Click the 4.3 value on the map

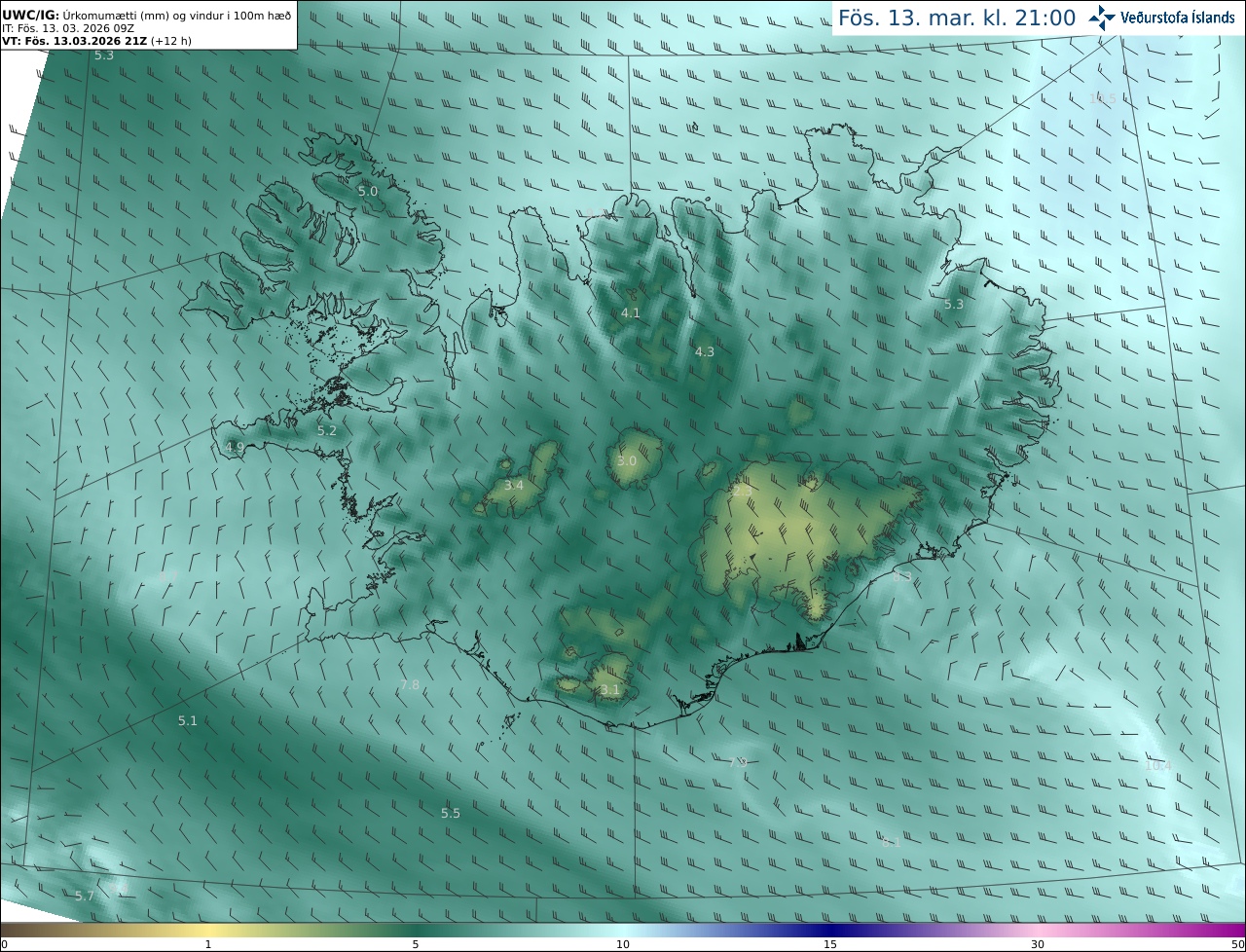(x=705, y=352)
